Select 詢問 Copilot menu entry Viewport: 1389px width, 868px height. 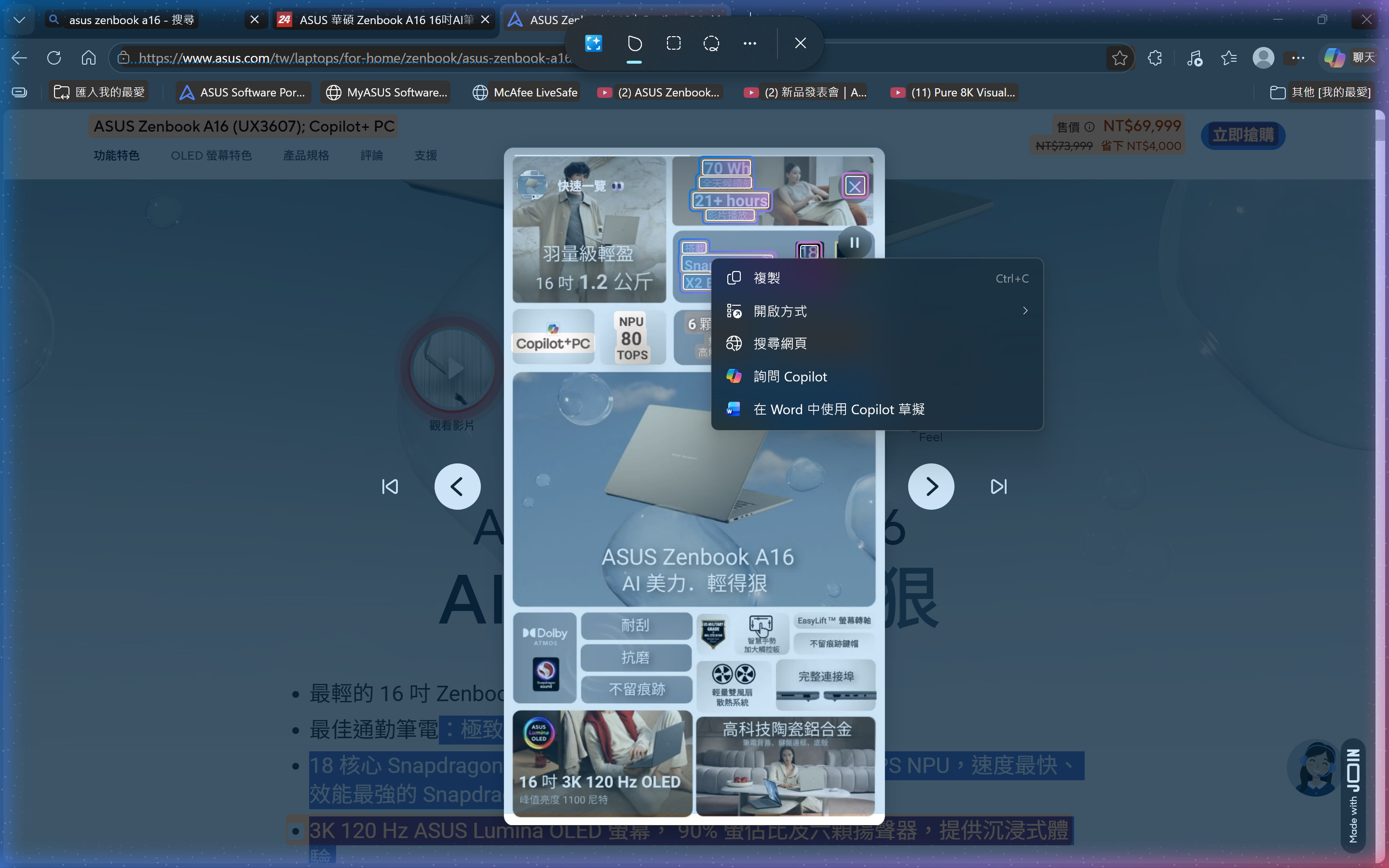click(790, 377)
